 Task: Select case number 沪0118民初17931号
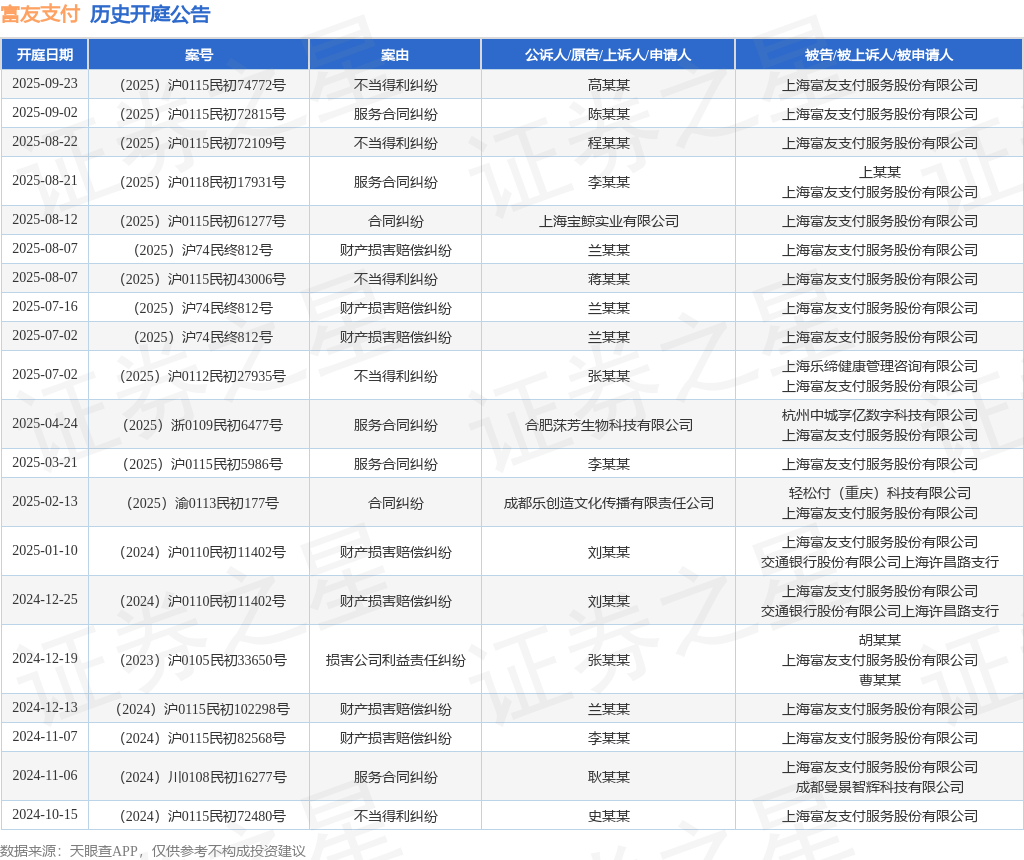click(202, 182)
